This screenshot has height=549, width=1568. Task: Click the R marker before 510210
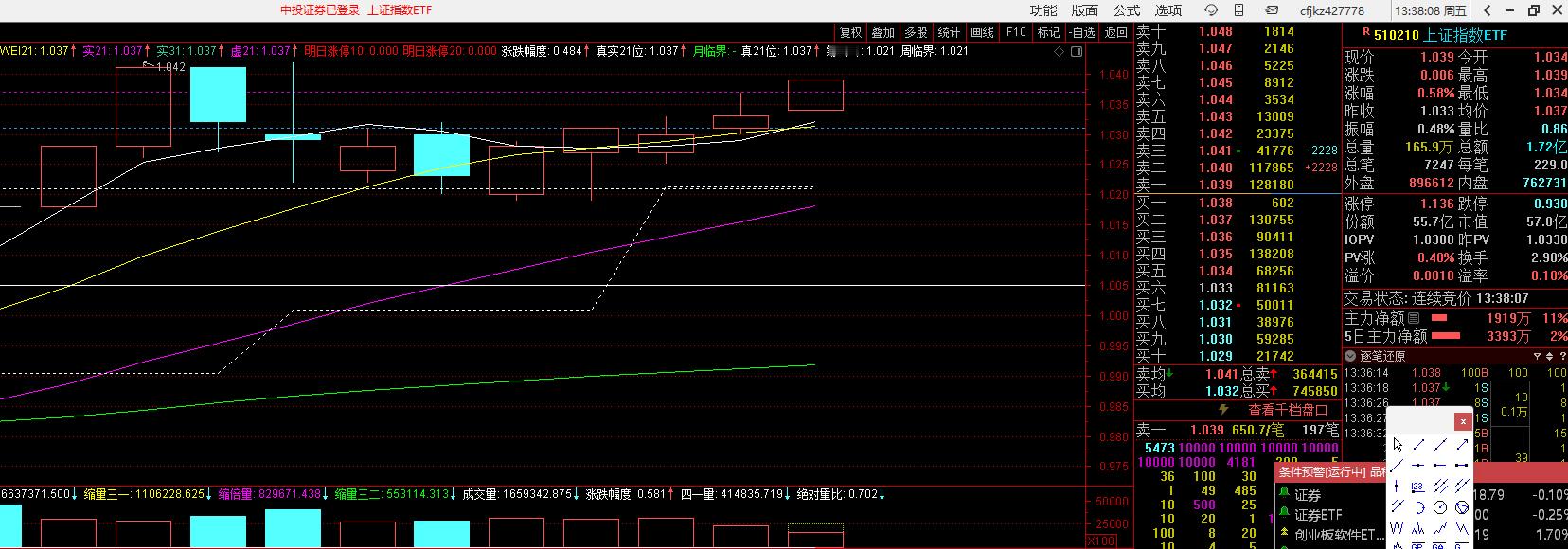coord(1366,31)
